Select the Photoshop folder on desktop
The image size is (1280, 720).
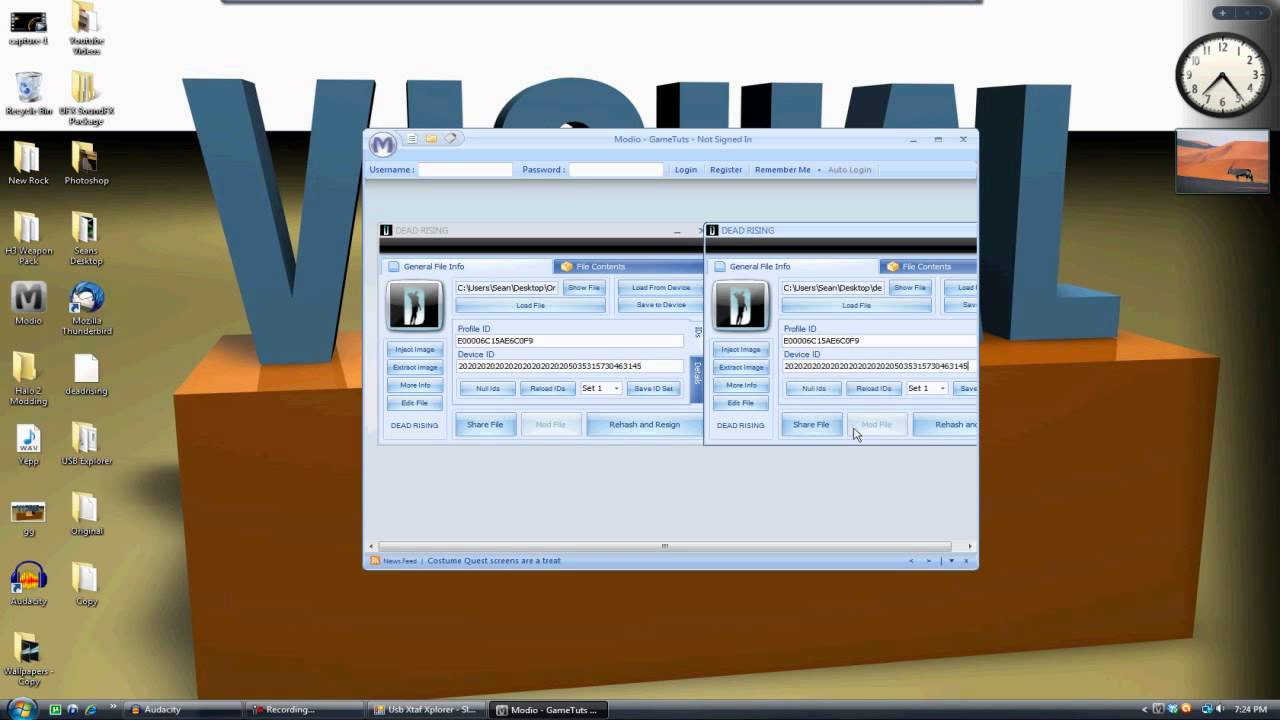(86, 164)
